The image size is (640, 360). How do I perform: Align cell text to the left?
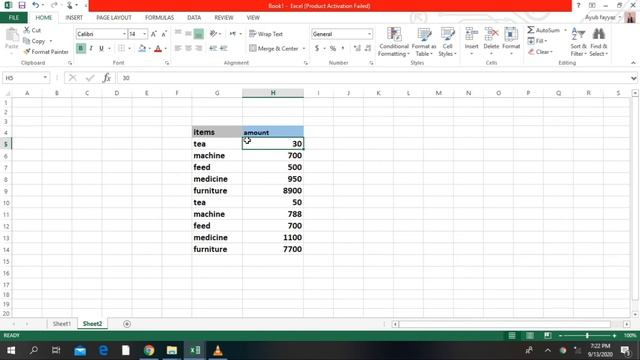178,48
